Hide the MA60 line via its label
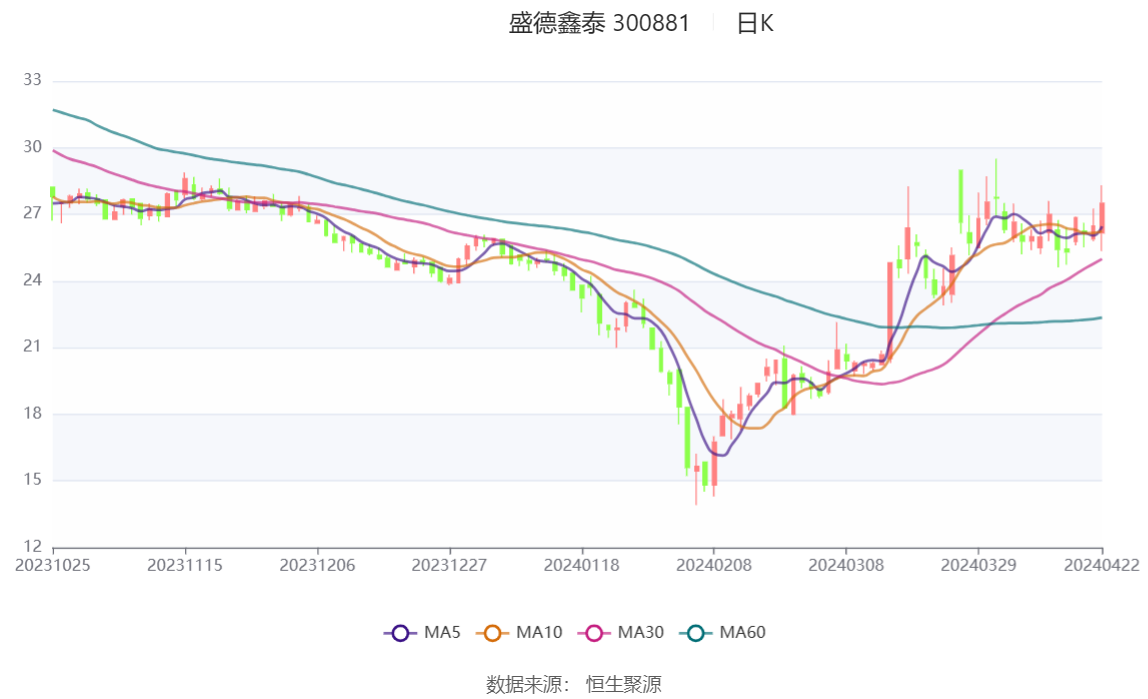This screenshot has height=699, width=1148. click(x=742, y=632)
